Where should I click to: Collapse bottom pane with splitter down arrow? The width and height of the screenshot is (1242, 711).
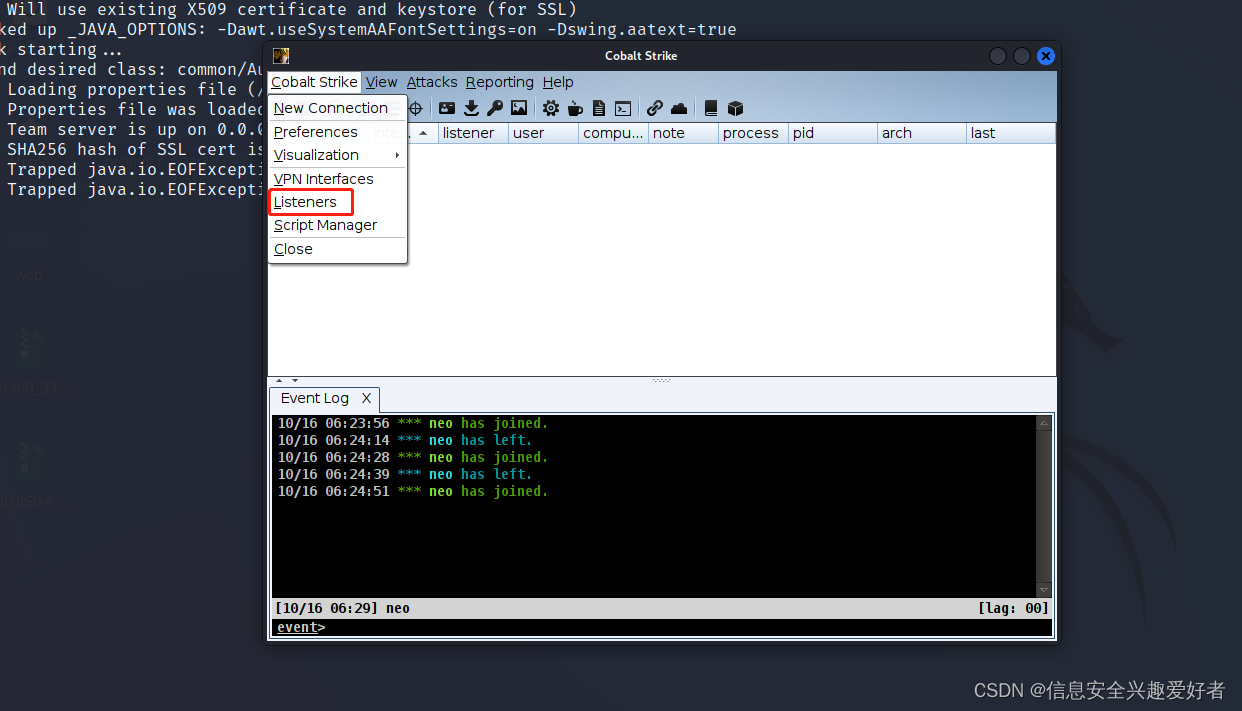[x=295, y=380]
